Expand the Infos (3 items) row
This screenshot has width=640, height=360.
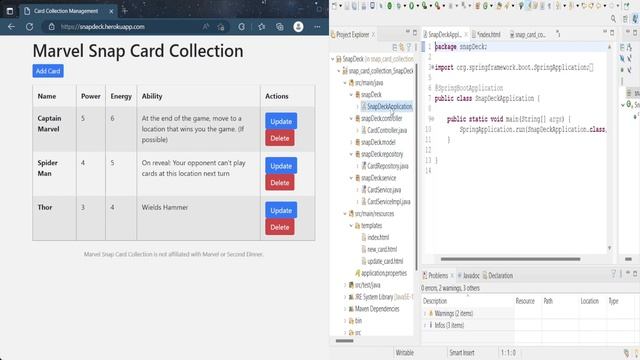pyautogui.click(x=425, y=325)
